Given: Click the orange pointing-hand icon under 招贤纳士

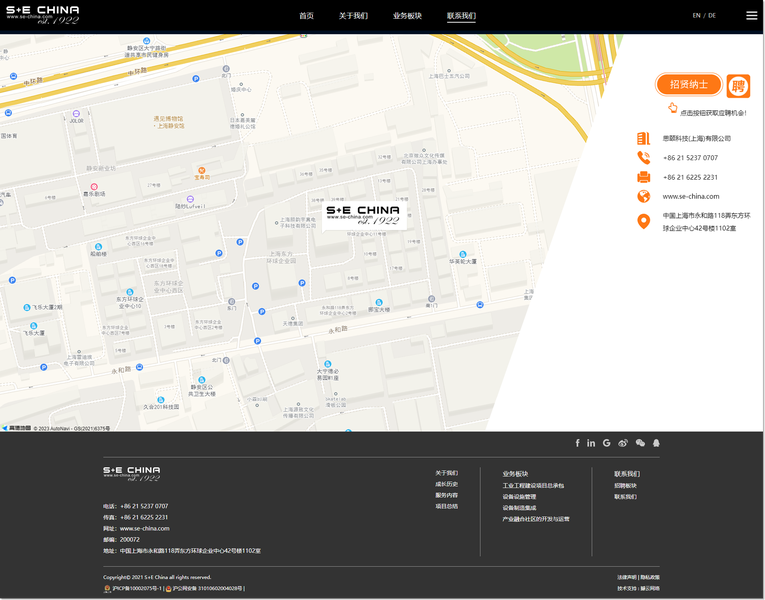Looking at the screenshot, I should click(672, 108).
